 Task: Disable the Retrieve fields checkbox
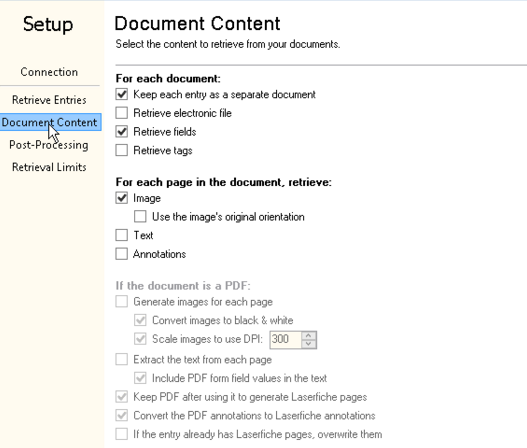[122, 131]
